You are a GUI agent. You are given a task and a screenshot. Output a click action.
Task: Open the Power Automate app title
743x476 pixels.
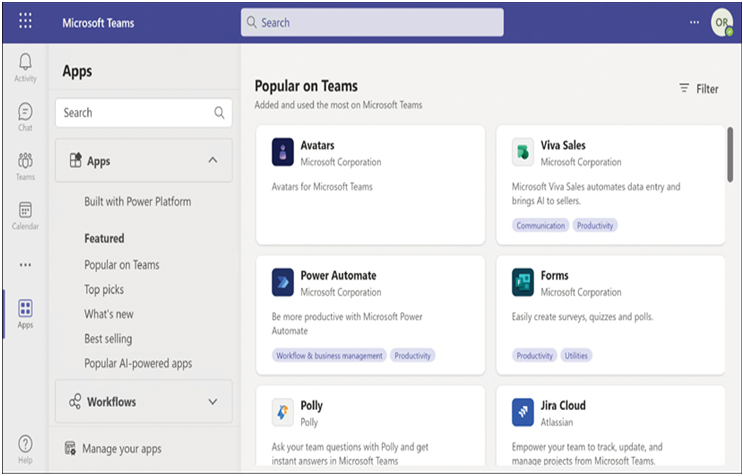[x=338, y=275]
